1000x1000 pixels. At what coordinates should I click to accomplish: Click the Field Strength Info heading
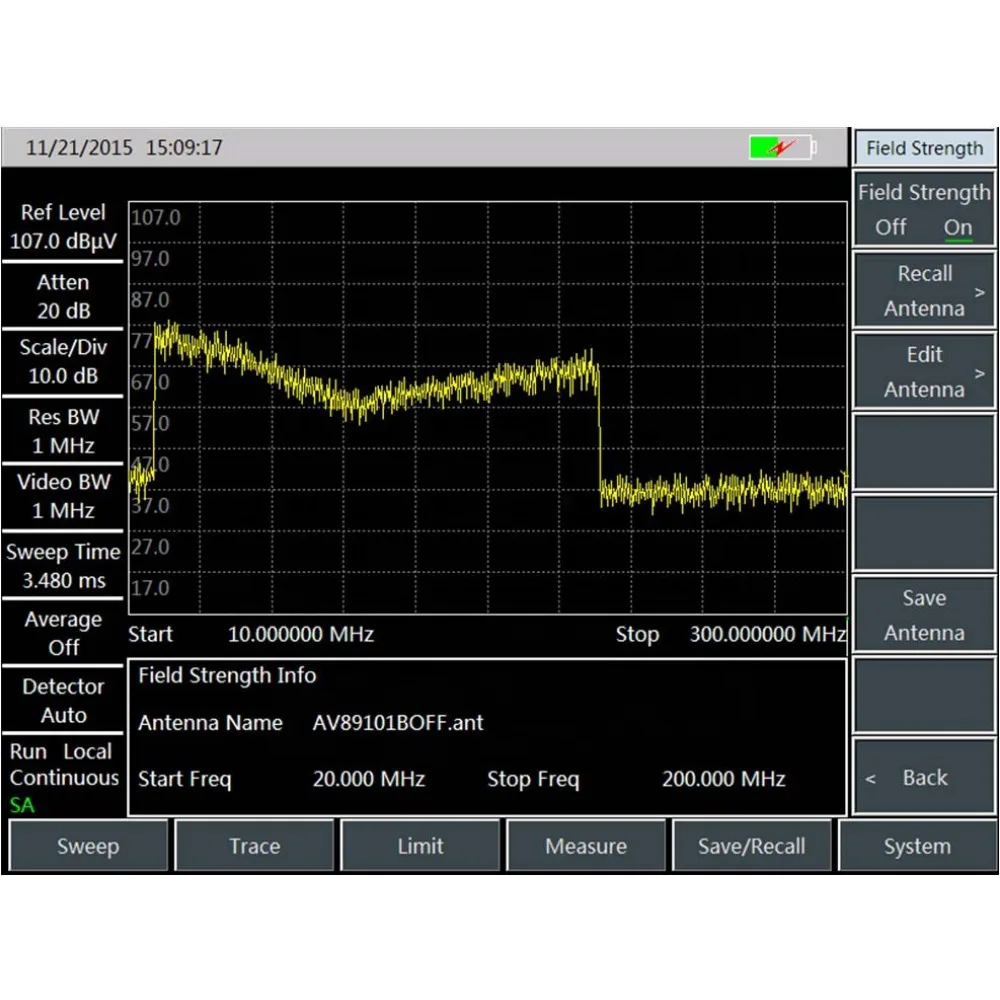(227, 675)
